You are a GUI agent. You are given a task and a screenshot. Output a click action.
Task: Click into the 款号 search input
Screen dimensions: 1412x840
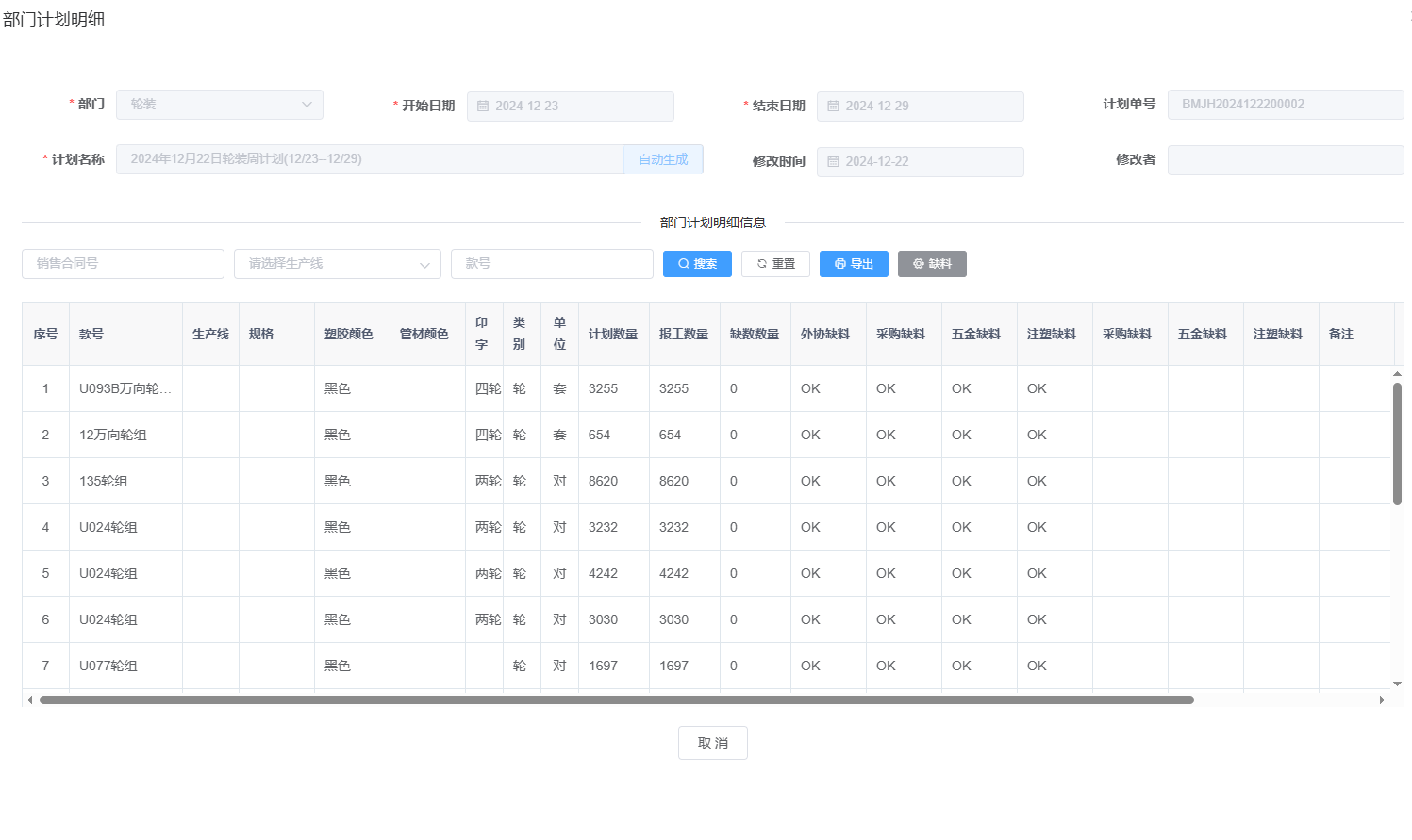pyautogui.click(x=552, y=264)
